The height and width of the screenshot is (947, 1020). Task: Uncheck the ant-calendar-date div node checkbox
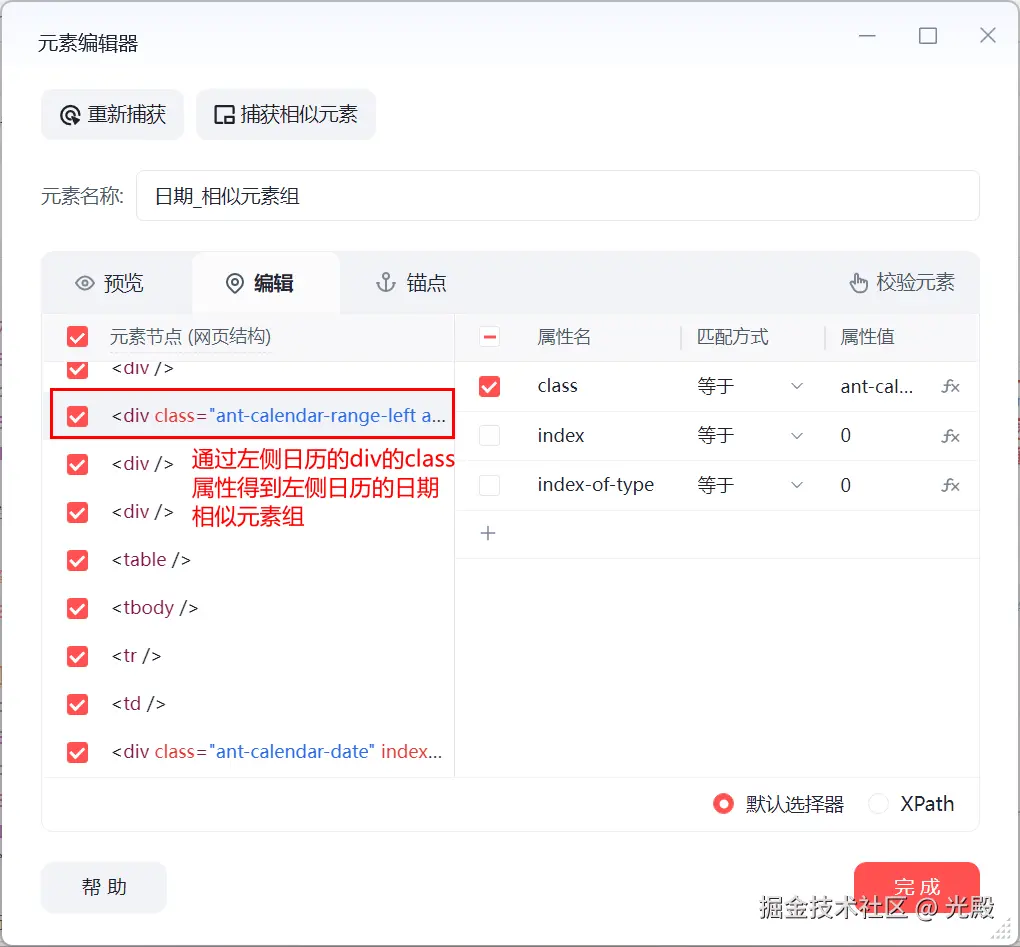(x=77, y=752)
